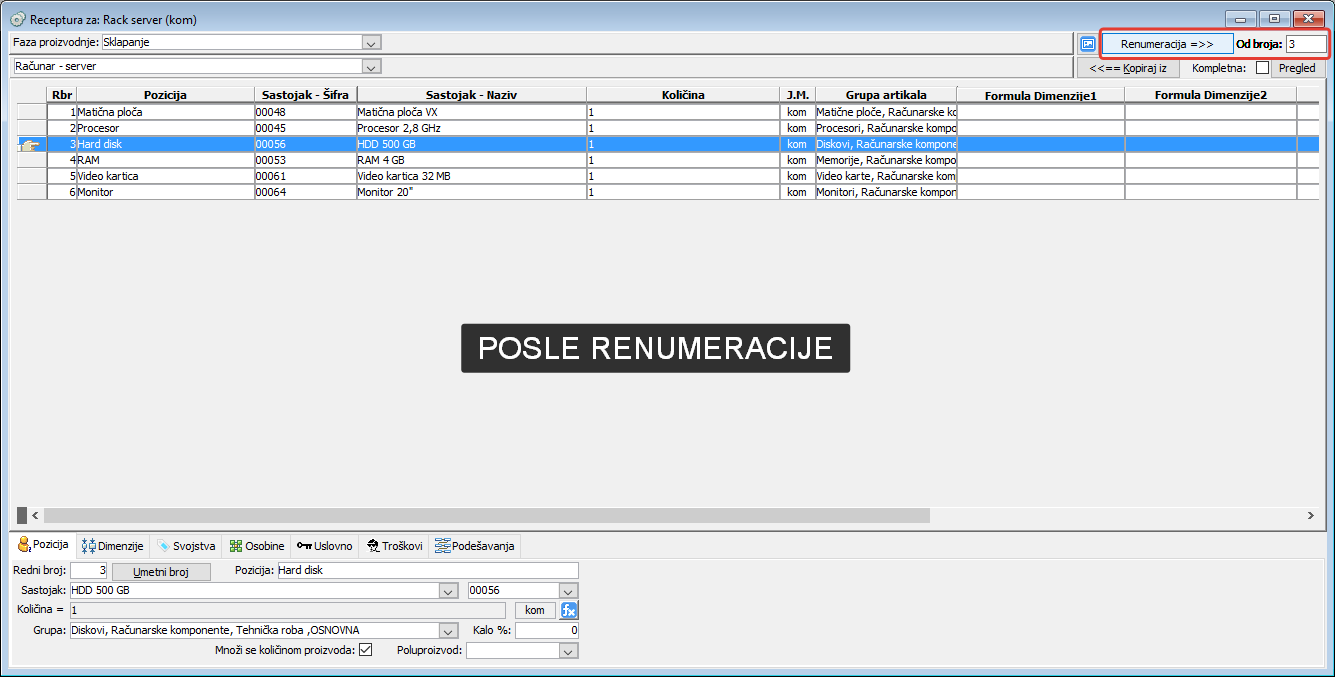Expand the Faza proizvodnje dropdown

pyautogui.click(x=371, y=43)
